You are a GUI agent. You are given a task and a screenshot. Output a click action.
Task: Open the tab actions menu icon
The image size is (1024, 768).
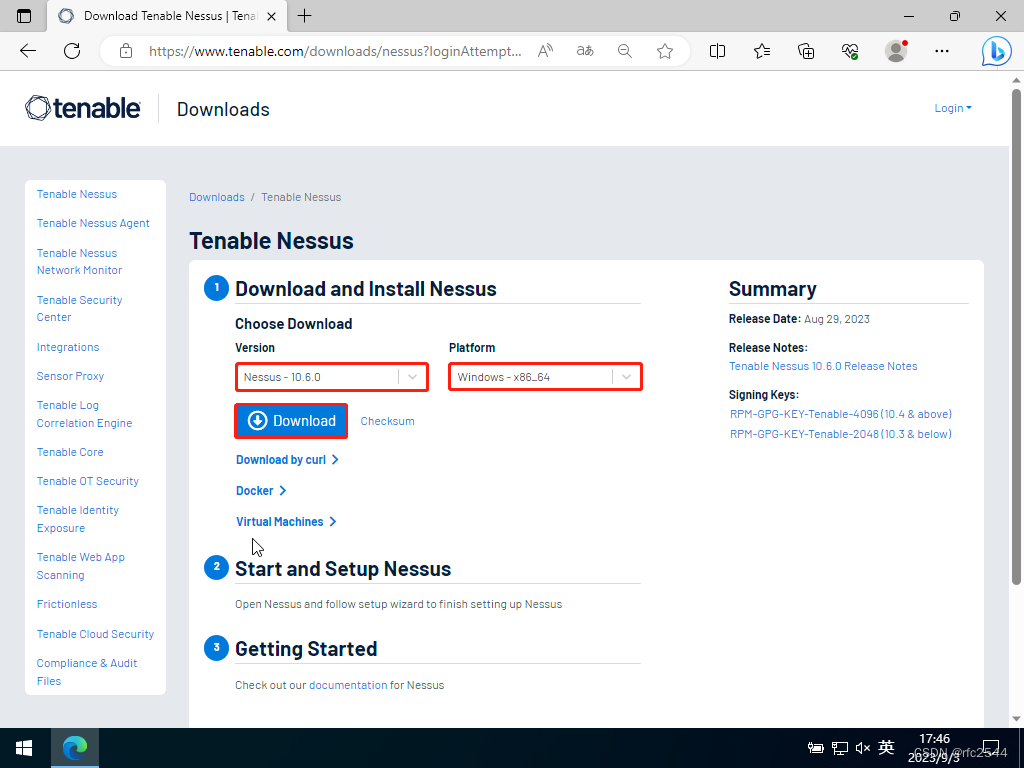[24, 16]
